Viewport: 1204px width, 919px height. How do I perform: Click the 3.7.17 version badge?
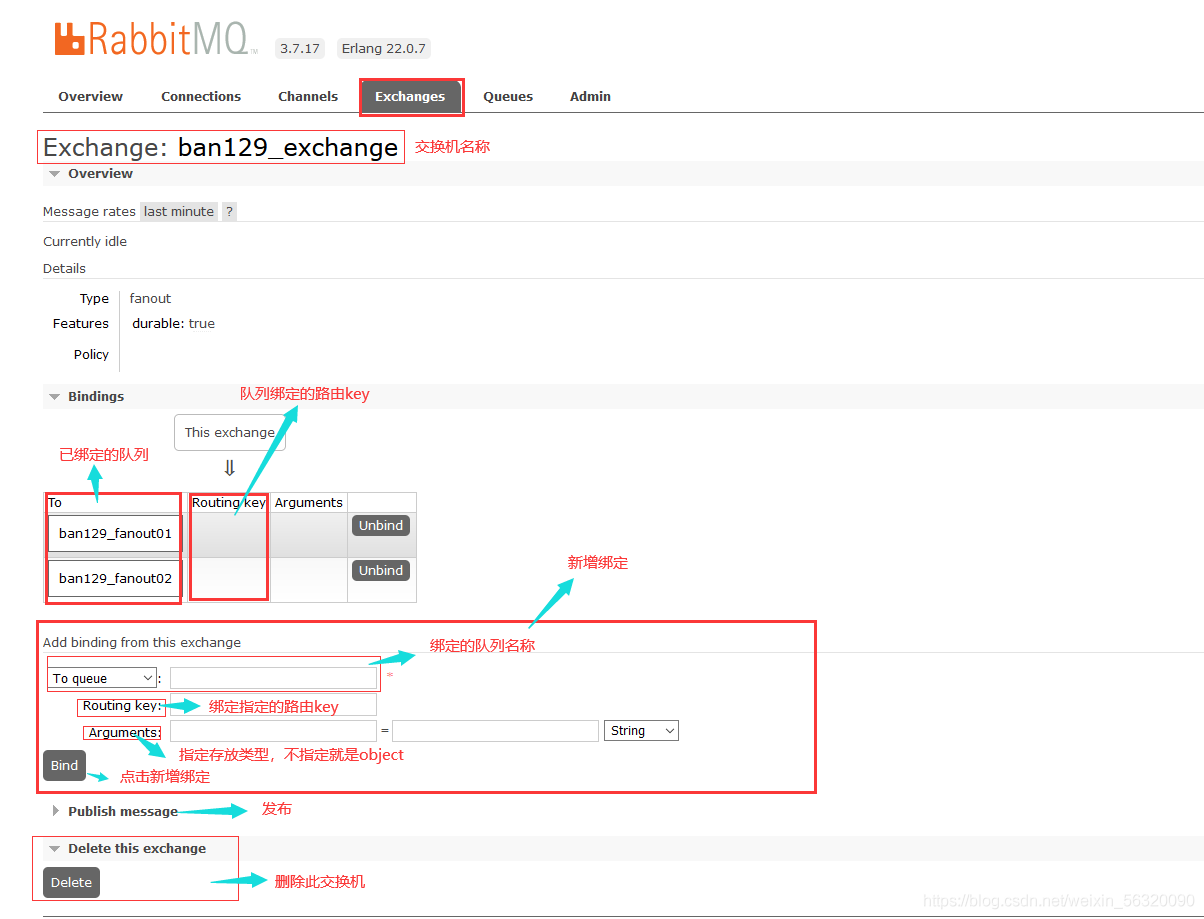pos(300,48)
